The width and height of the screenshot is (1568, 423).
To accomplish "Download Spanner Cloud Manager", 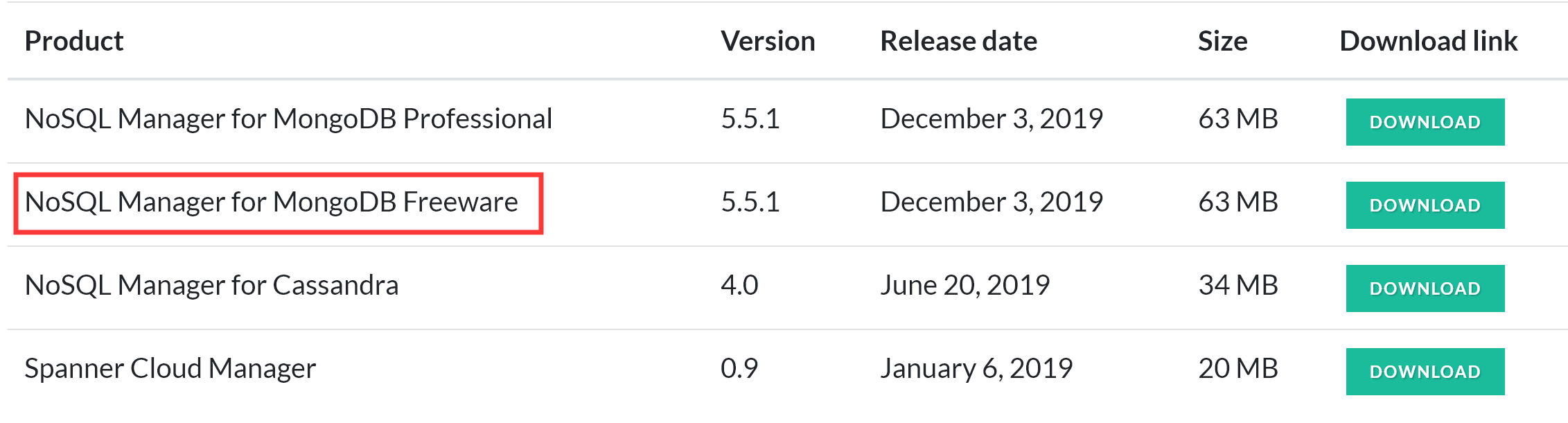I will [x=1424, y=370].
